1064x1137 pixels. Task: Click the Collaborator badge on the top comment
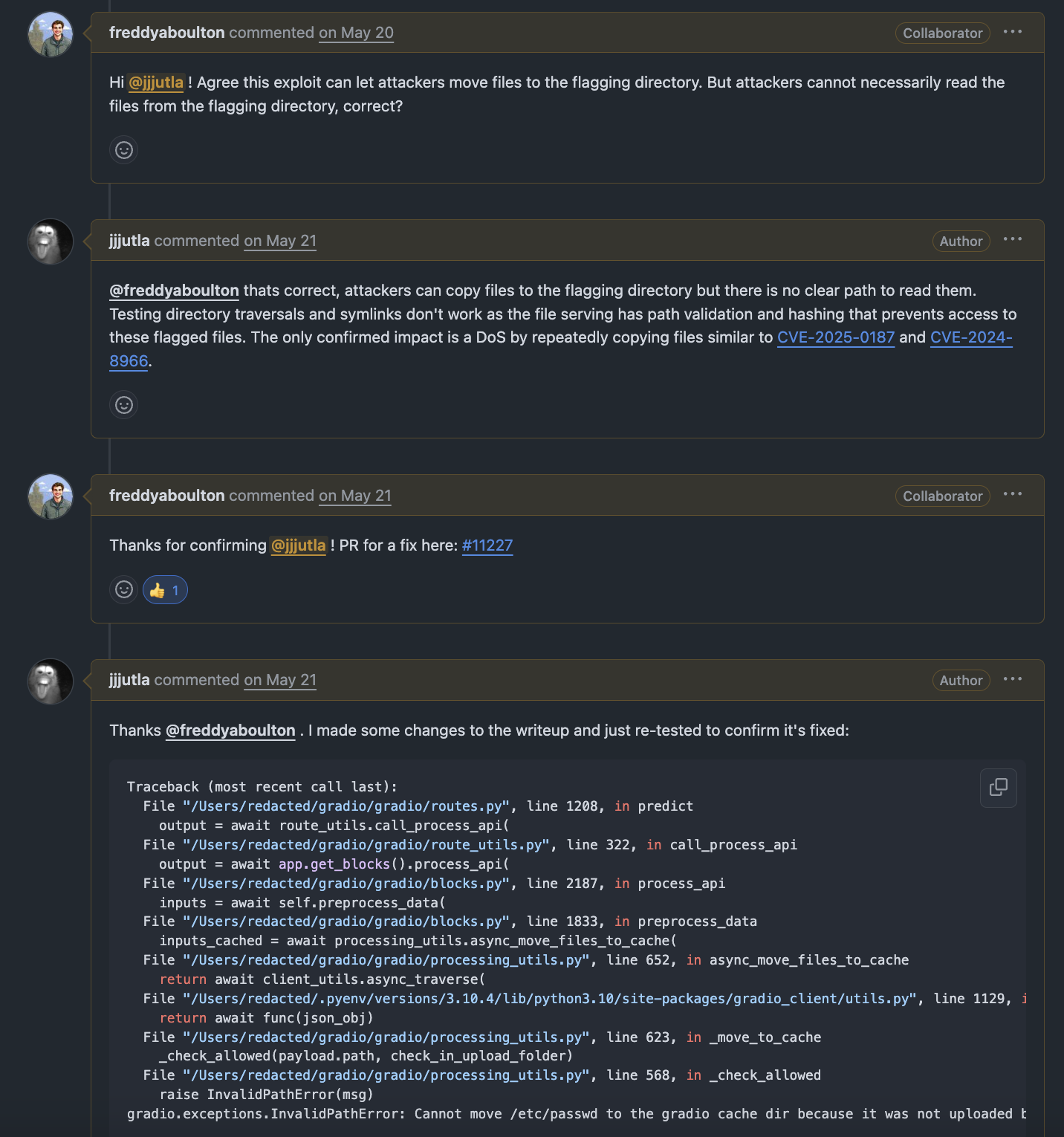pyautogui.click(x=942, y=33)
